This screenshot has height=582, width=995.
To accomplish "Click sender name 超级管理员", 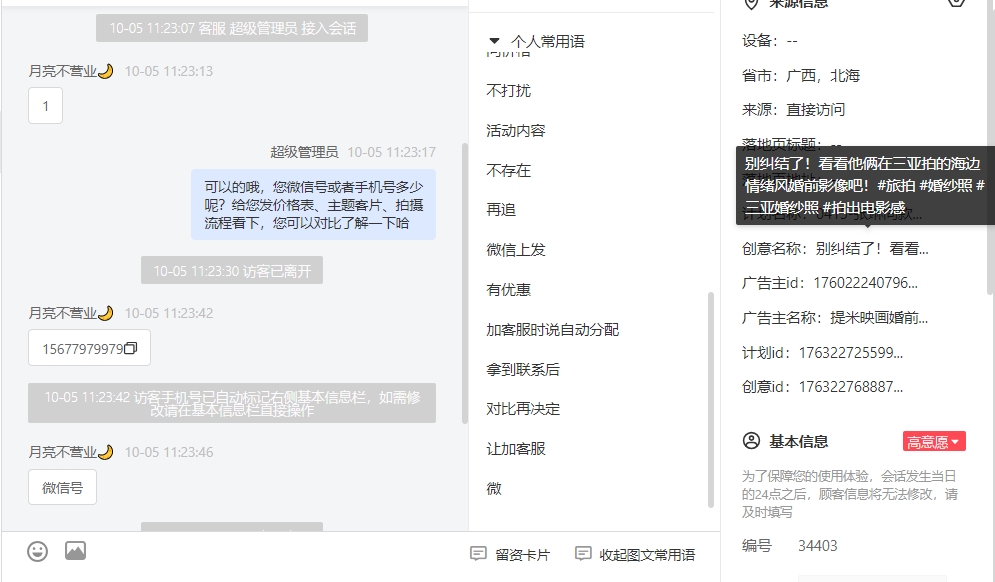I will click(305, 152).
